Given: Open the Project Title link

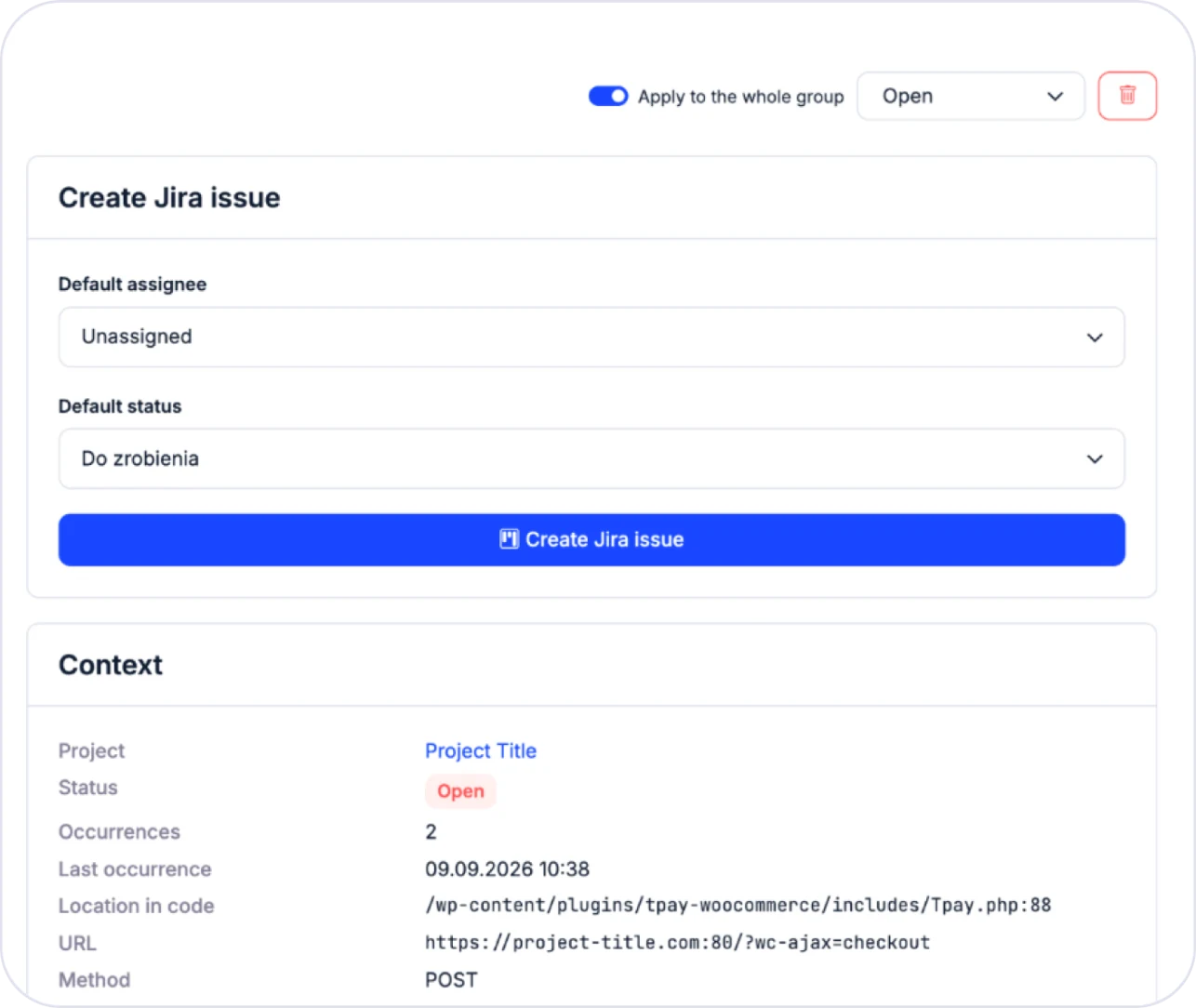Looking at the screenshot, I should (481, 750).
